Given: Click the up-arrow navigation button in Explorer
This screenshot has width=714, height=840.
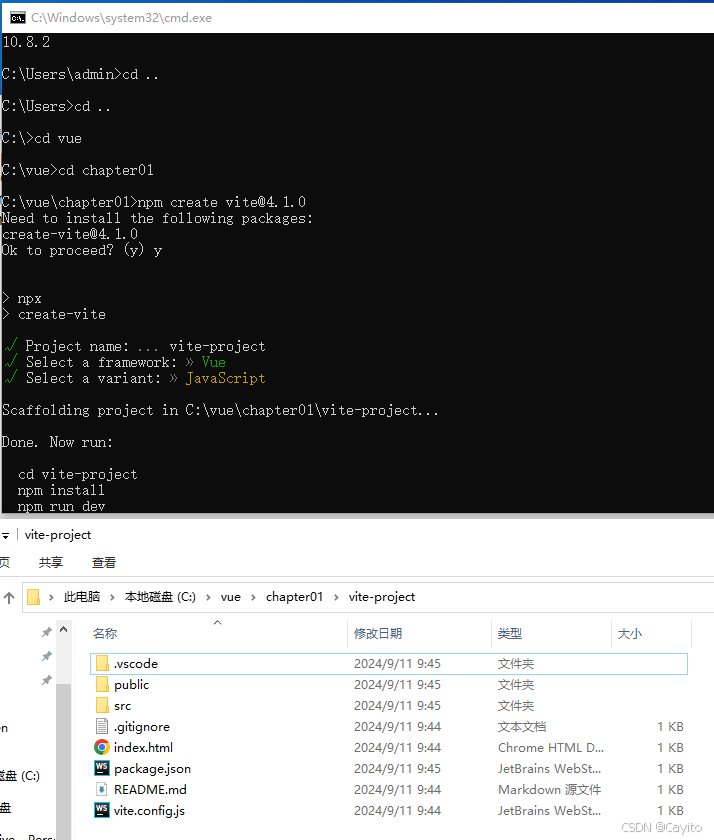Looking at the screenshot, I should [9, 597].
